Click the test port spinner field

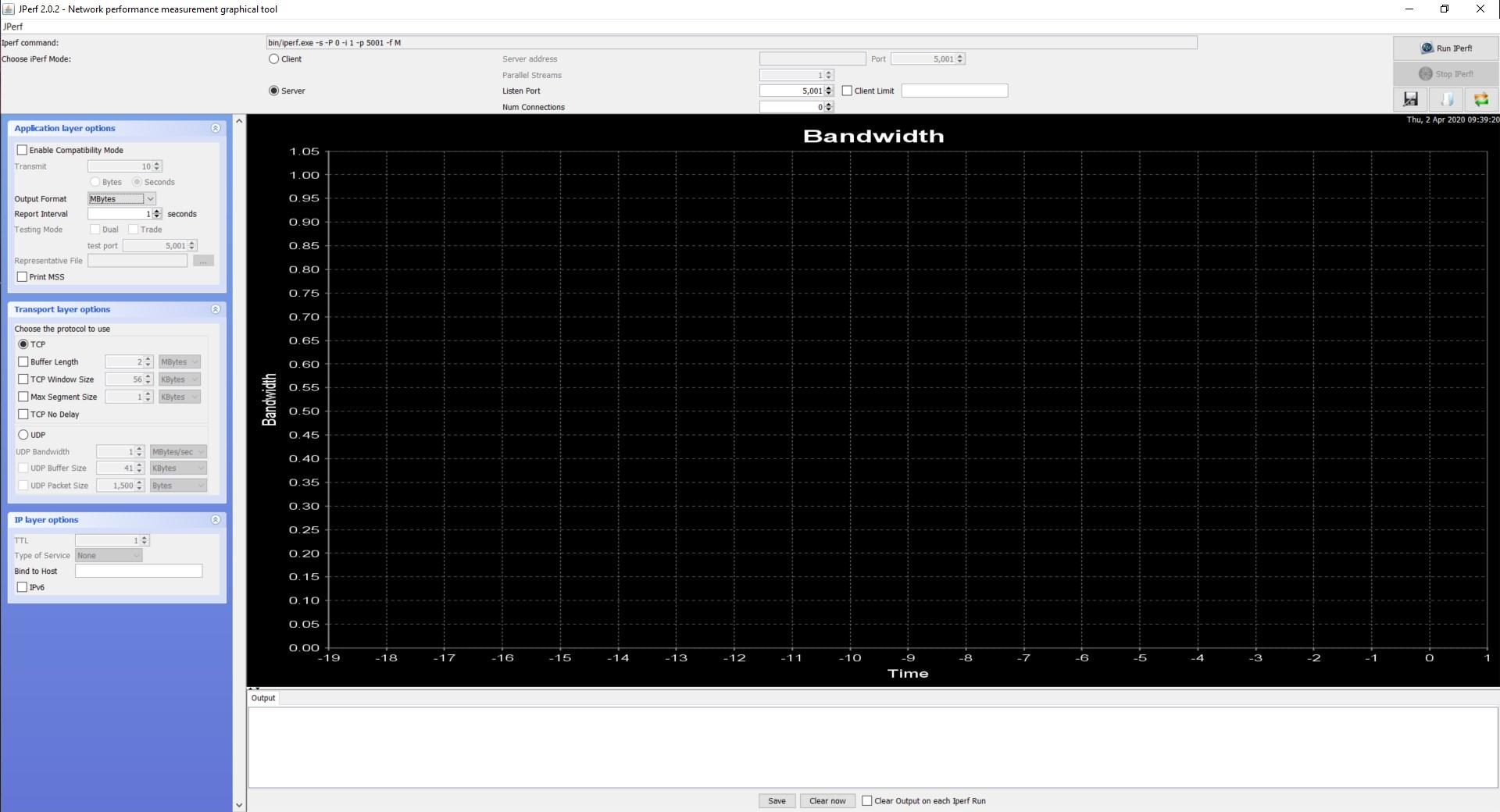point(159,246)
